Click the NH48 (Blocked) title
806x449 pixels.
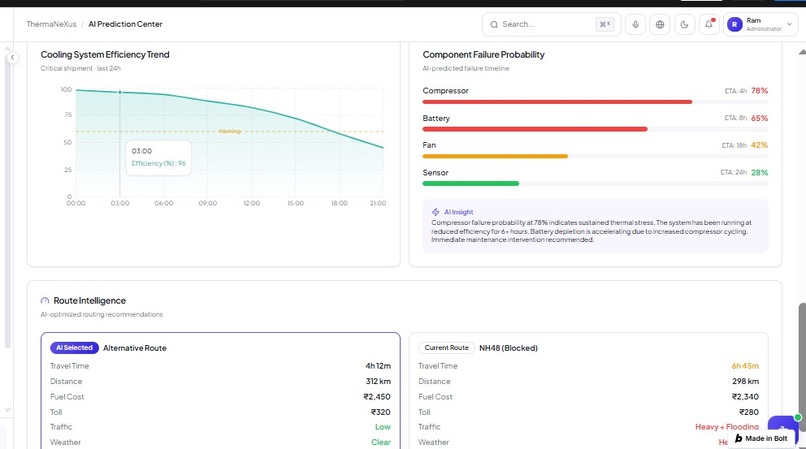point(508,348)
